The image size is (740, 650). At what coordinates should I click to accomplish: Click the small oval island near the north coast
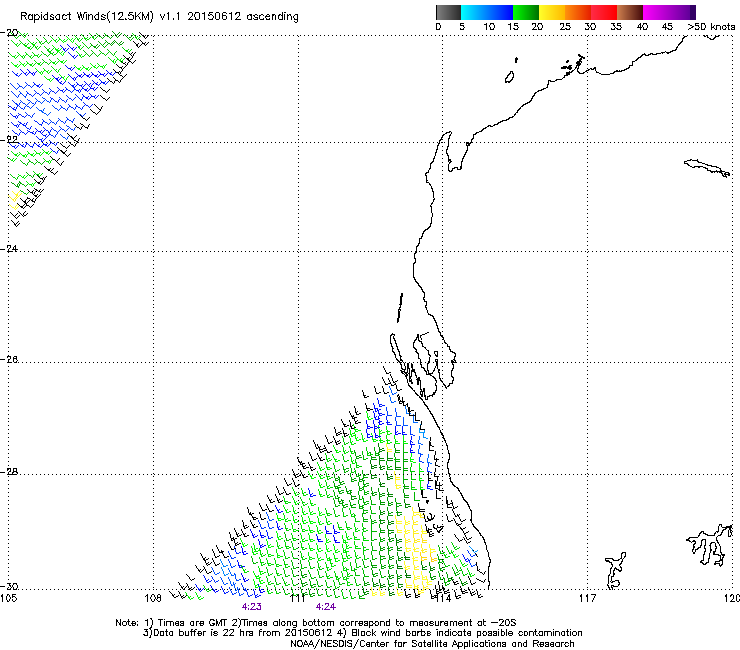pyautogui.click(x=509, y=77)
